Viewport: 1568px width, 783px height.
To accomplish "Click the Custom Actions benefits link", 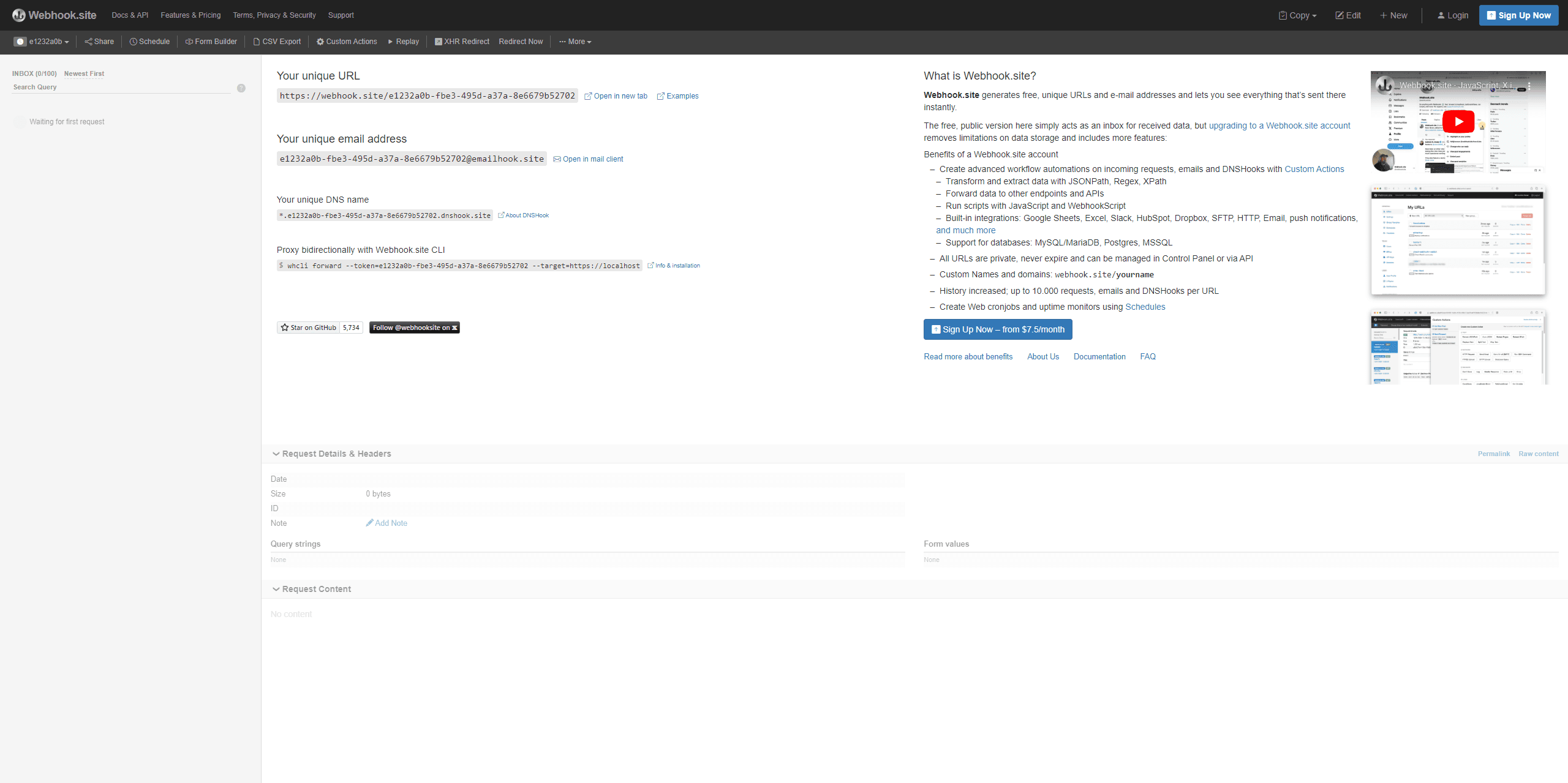I will coord(1314,169).
